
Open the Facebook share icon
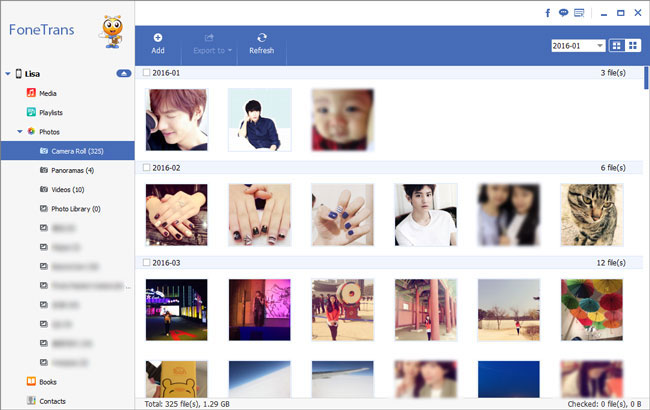pos(548,13)
